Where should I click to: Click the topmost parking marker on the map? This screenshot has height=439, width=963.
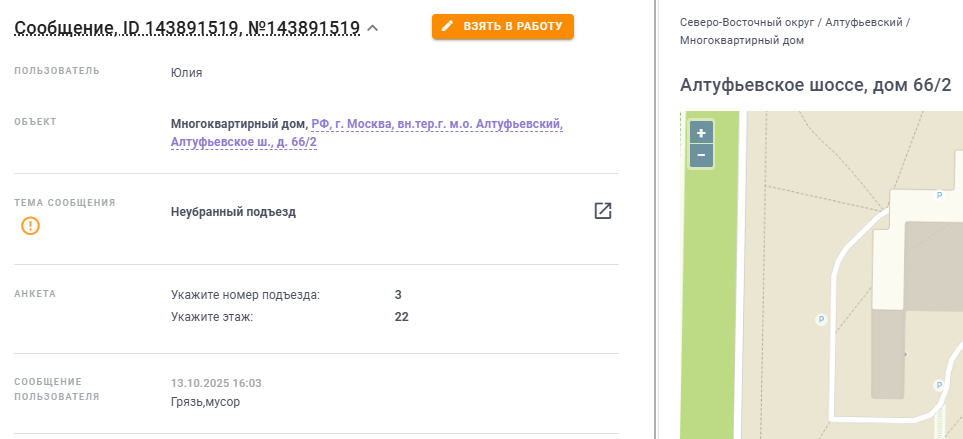click(939, 196)
